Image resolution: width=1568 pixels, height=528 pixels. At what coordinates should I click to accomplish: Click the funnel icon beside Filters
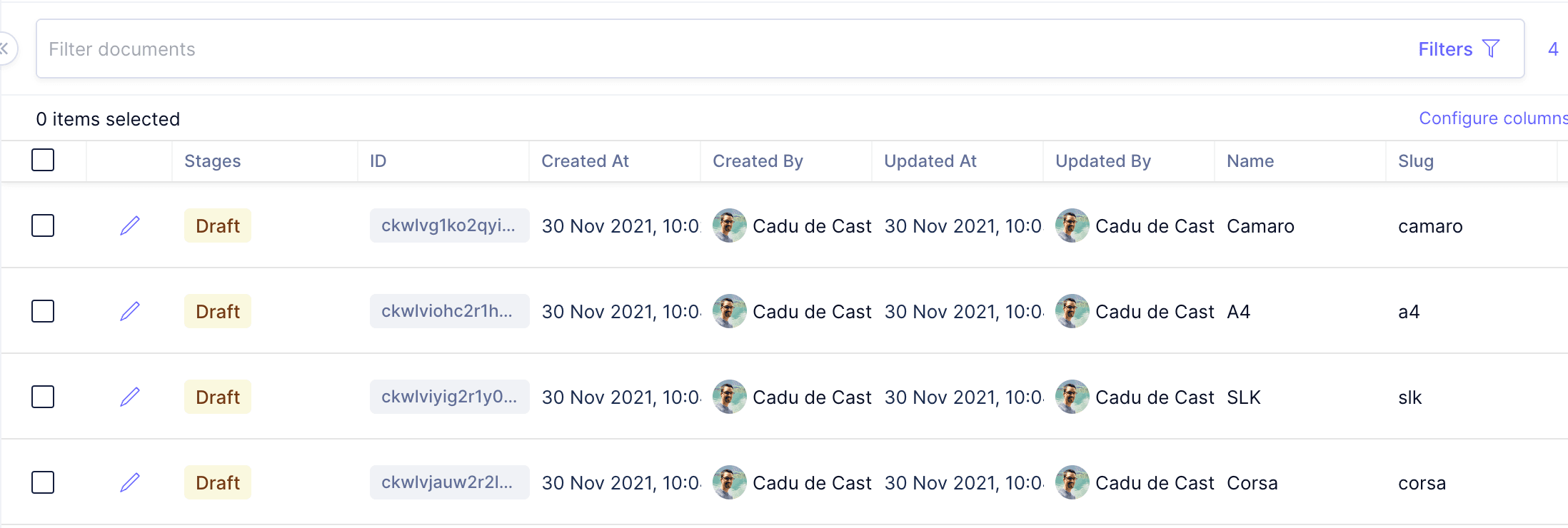[1491, 48]
